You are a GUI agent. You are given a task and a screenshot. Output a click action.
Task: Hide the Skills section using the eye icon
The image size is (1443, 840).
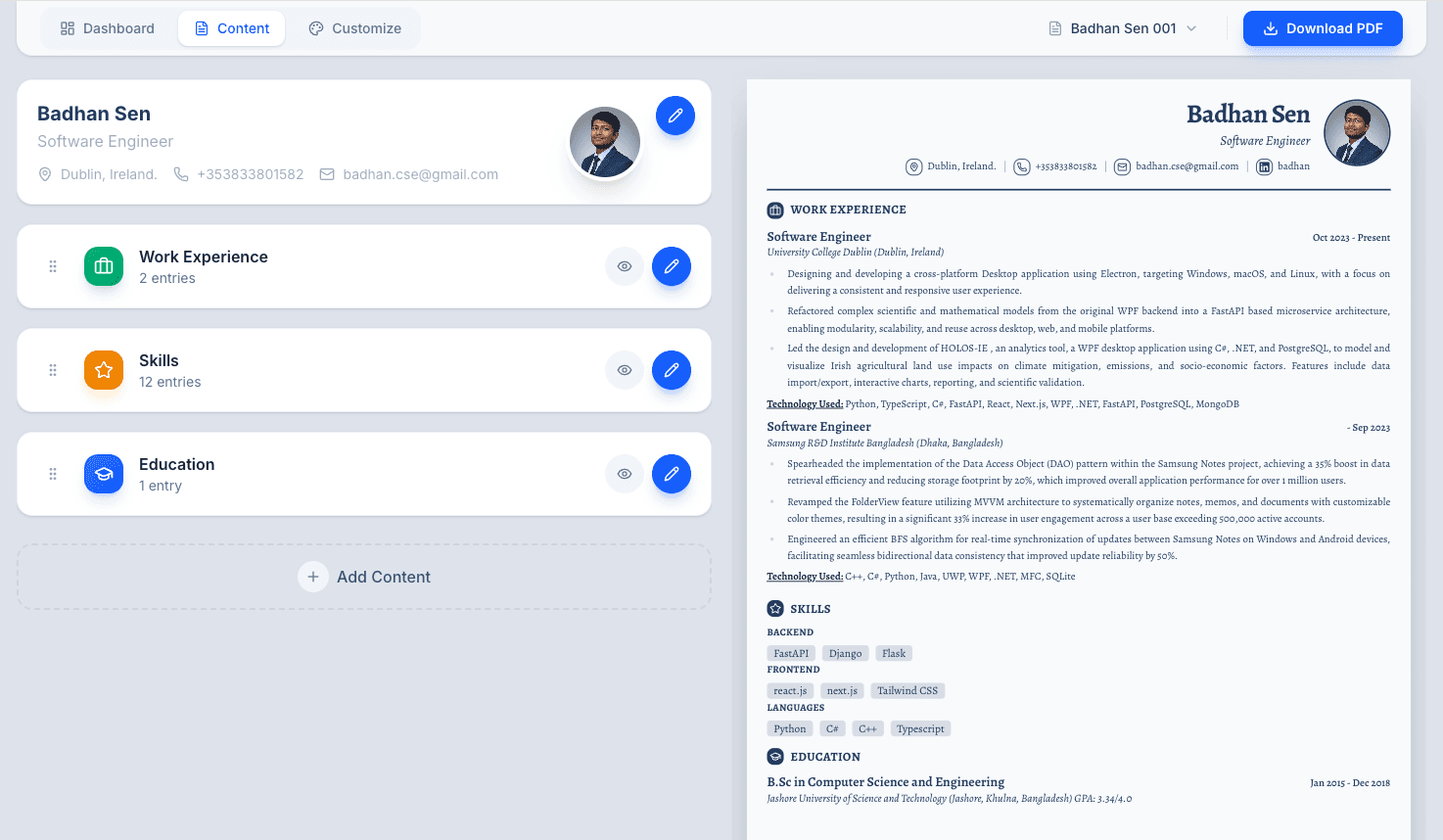[624, 370]
